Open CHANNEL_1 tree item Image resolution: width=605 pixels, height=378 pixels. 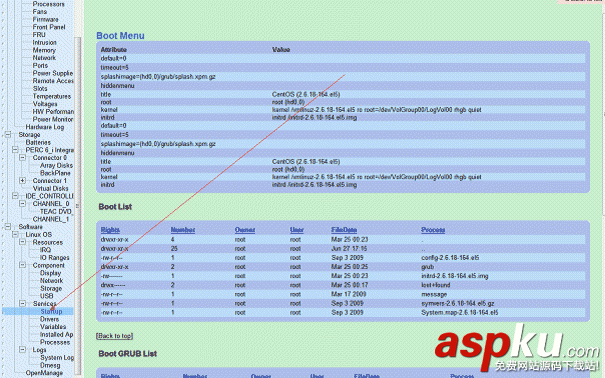51,219
